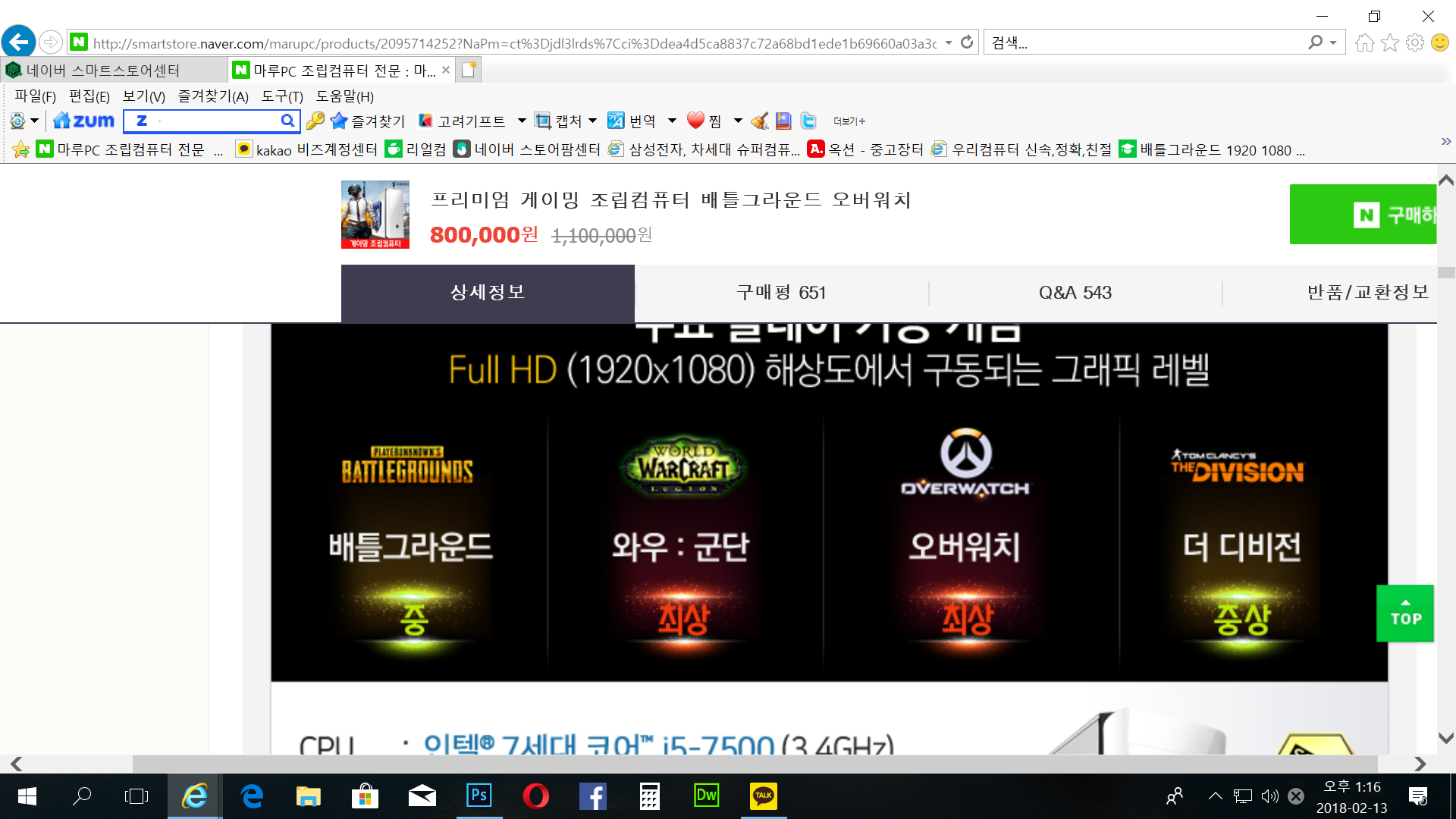Click the 더보기+ toolbar link
Screen dimensions: 1456x819
849,121
